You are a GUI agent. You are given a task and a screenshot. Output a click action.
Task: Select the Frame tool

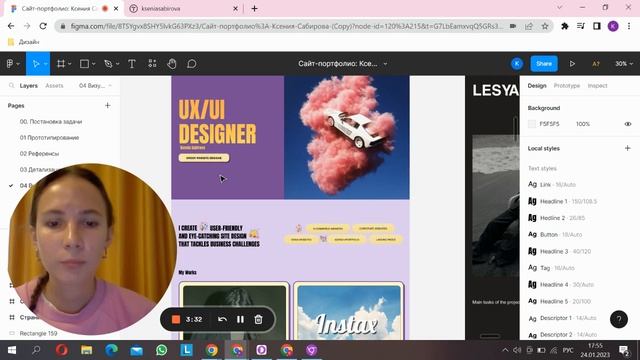(61, 64)
